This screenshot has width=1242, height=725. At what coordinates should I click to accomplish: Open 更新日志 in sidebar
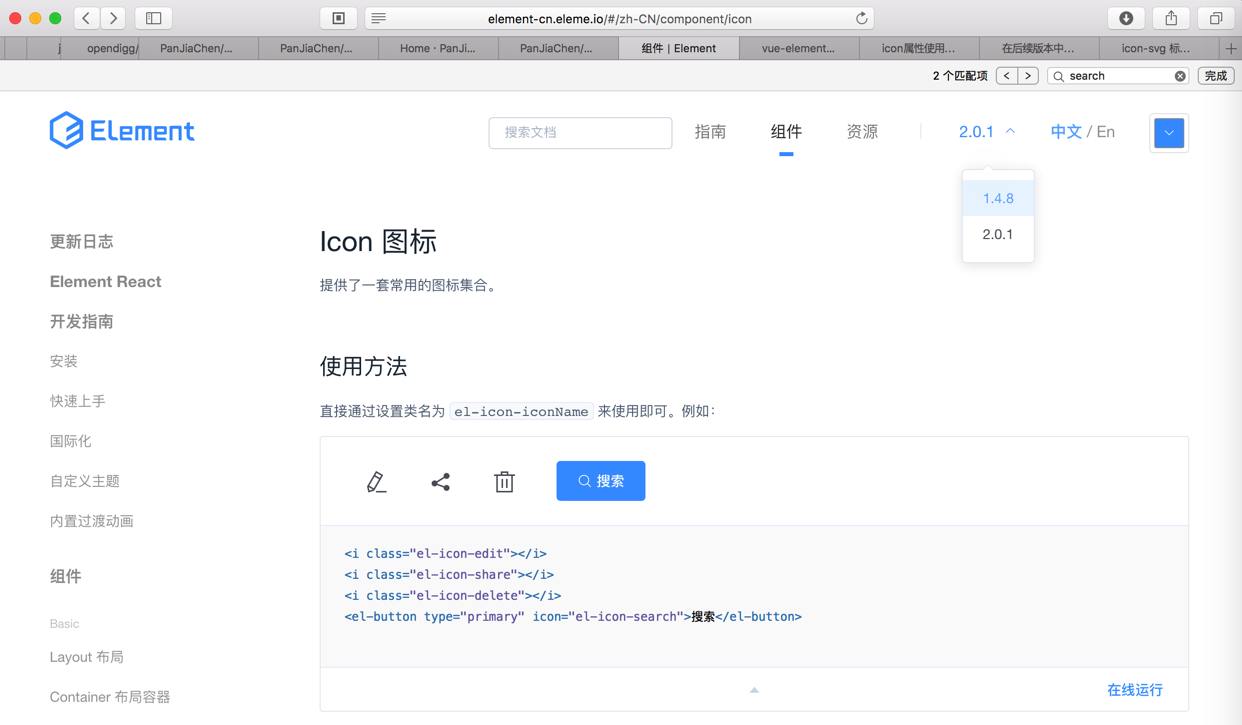[82, 241]
